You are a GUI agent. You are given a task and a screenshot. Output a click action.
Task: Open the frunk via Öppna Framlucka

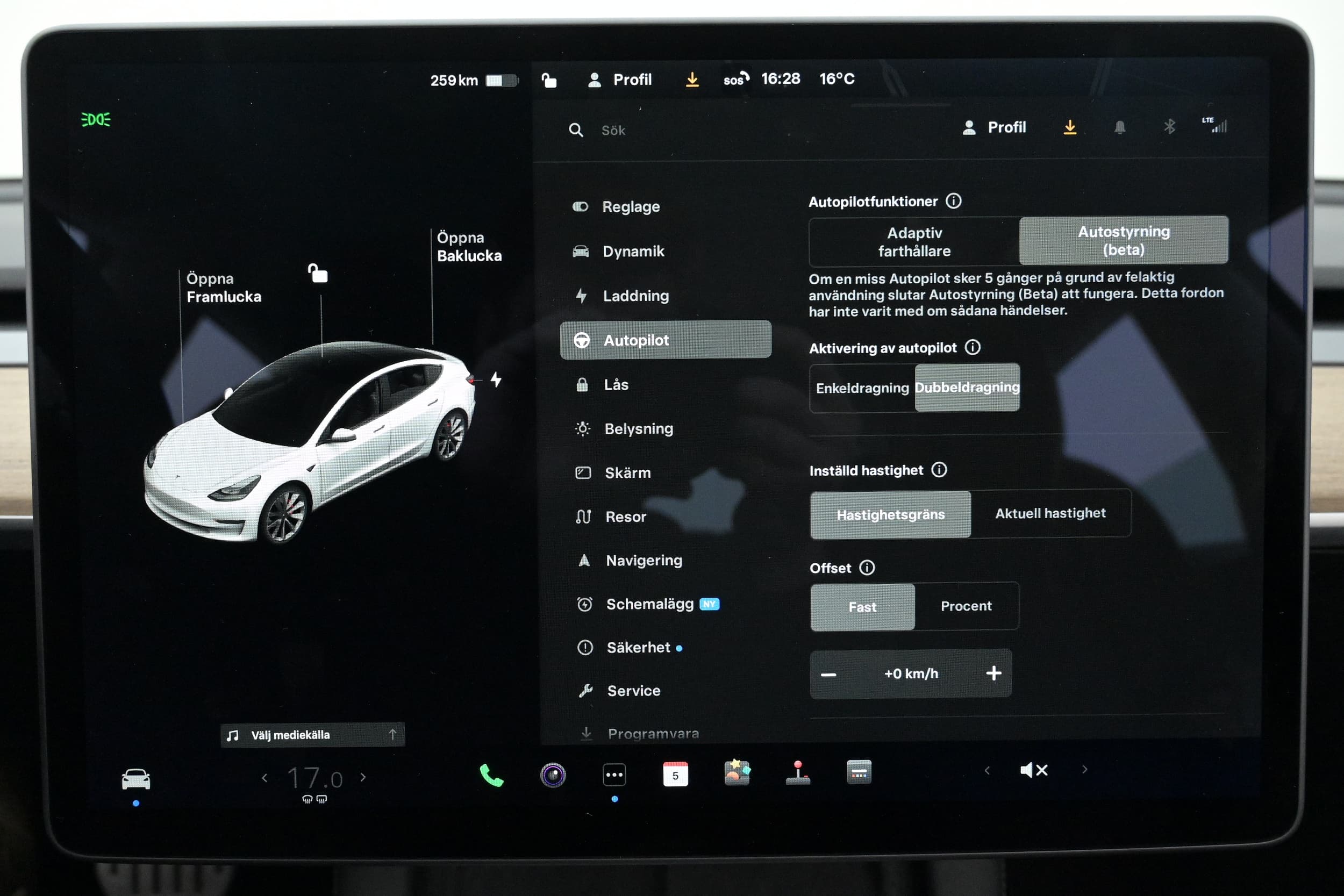coord(224,288)
